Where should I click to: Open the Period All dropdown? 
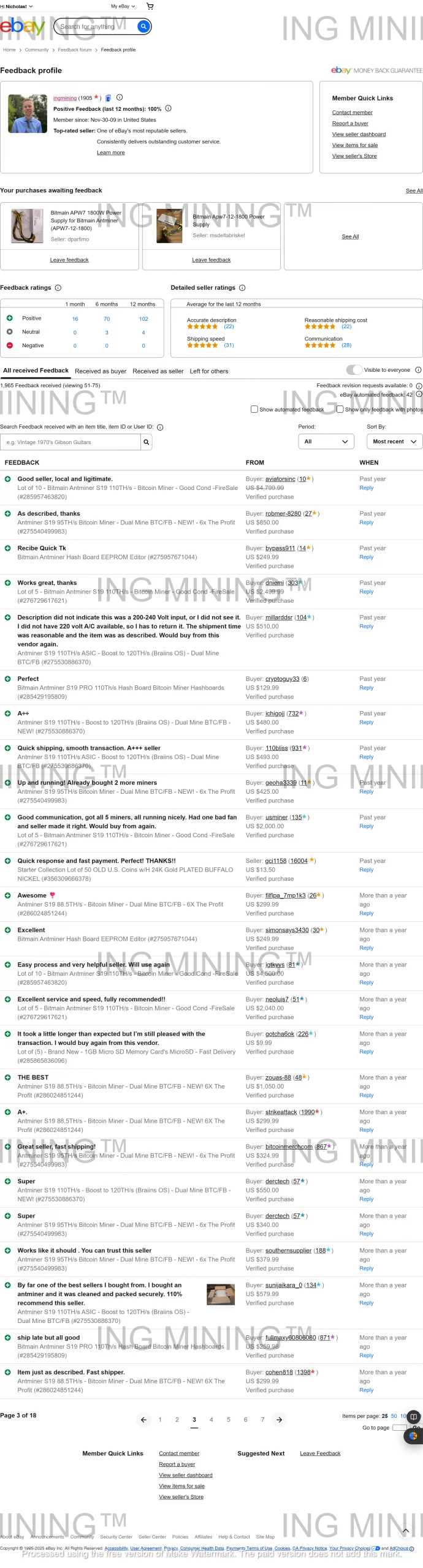[326, 442]
